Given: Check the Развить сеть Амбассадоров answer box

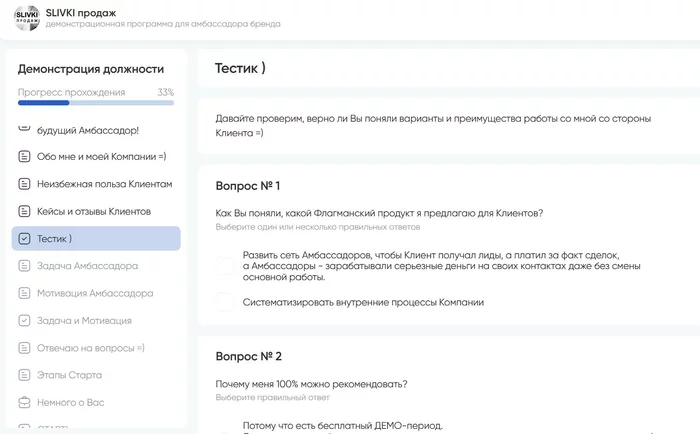Looking at the screenshot, I should pyautogui.click(x=225, y=266).
